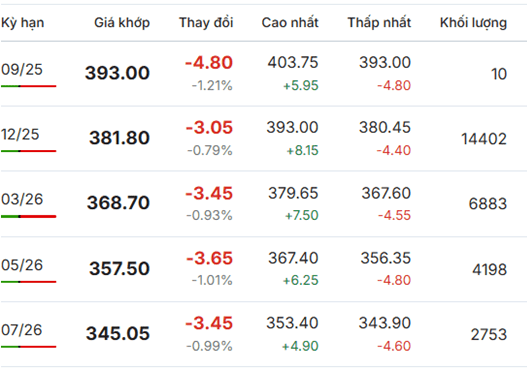Click the Thay đổi column header
527x370 pixels.
[x=206, y=23]
